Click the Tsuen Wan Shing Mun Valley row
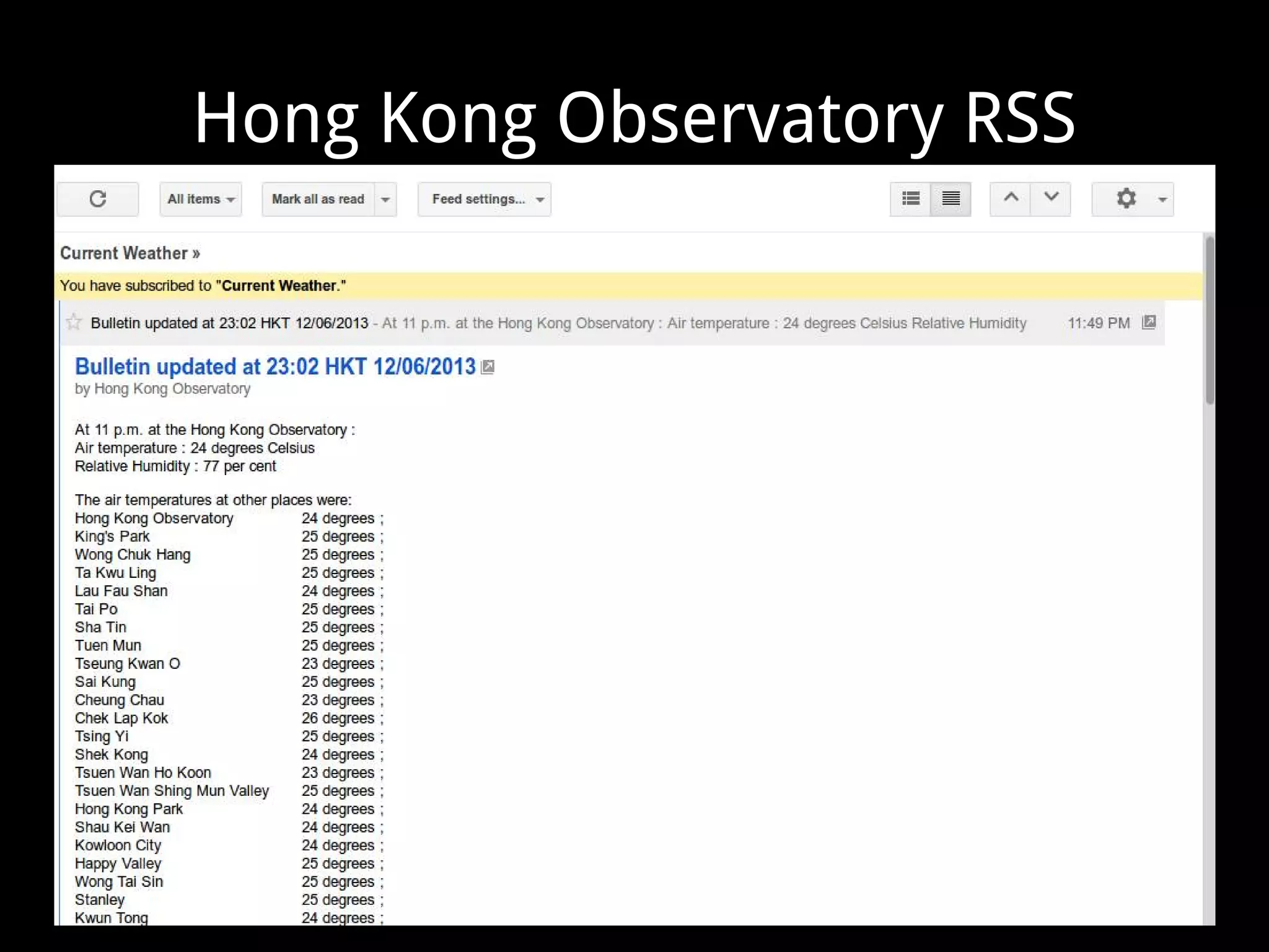Image resolution: width=1269 pixels, height=952 pixels. click(x=229, y=791)
